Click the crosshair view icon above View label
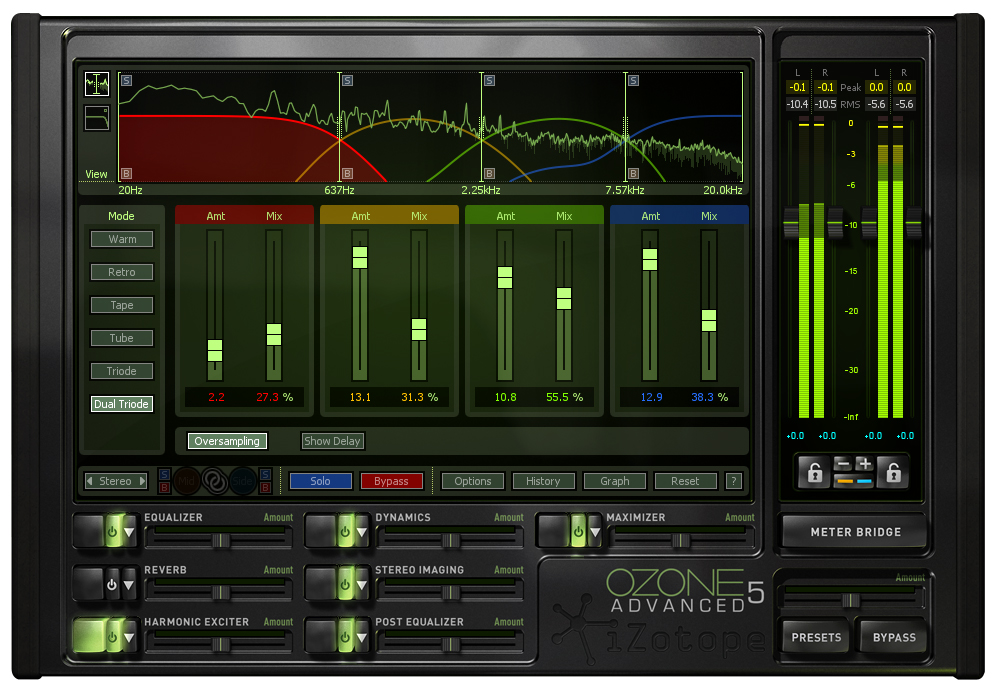This screenshot has height=692, width=997. [96, 85]
